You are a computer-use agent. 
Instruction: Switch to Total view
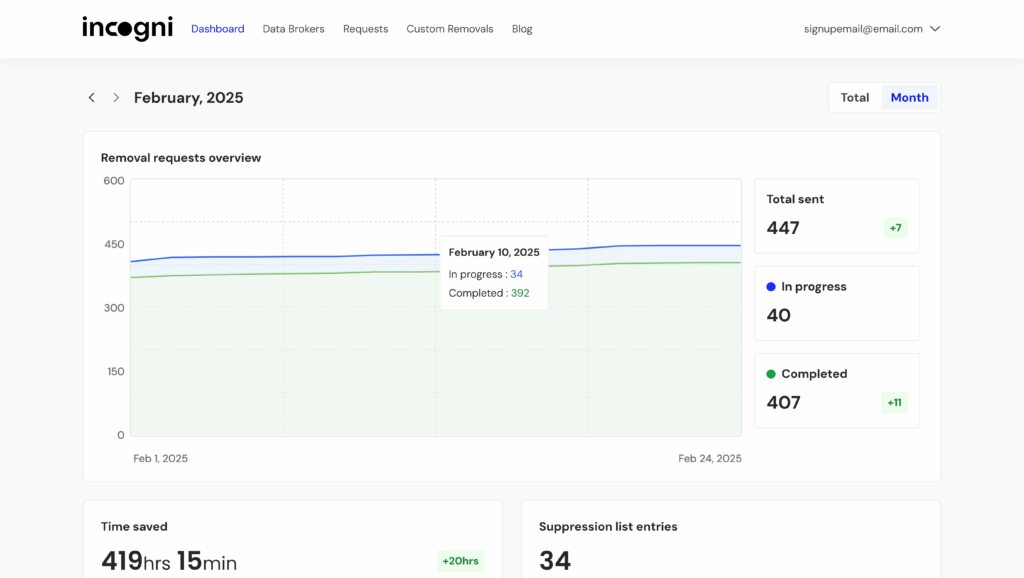[x=854, y=97]
